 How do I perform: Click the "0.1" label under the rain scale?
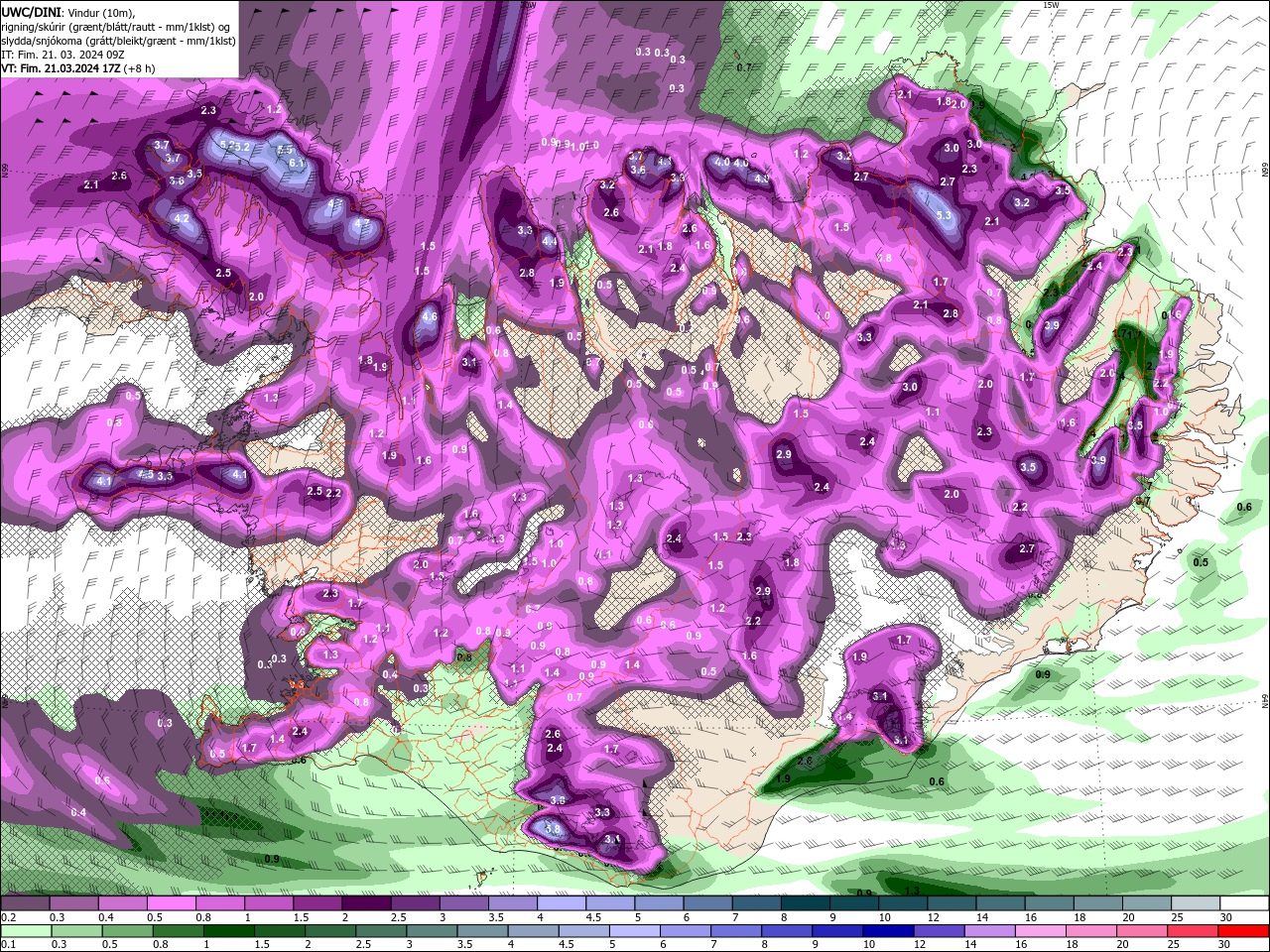(x=9, y=944)
